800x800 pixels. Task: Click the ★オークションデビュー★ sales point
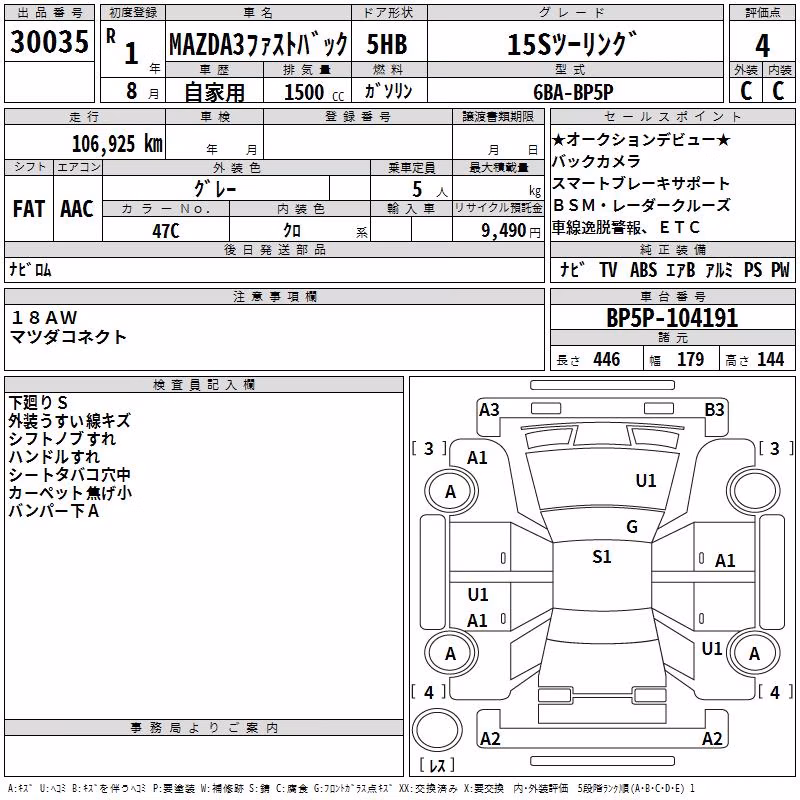click(641, 139)
